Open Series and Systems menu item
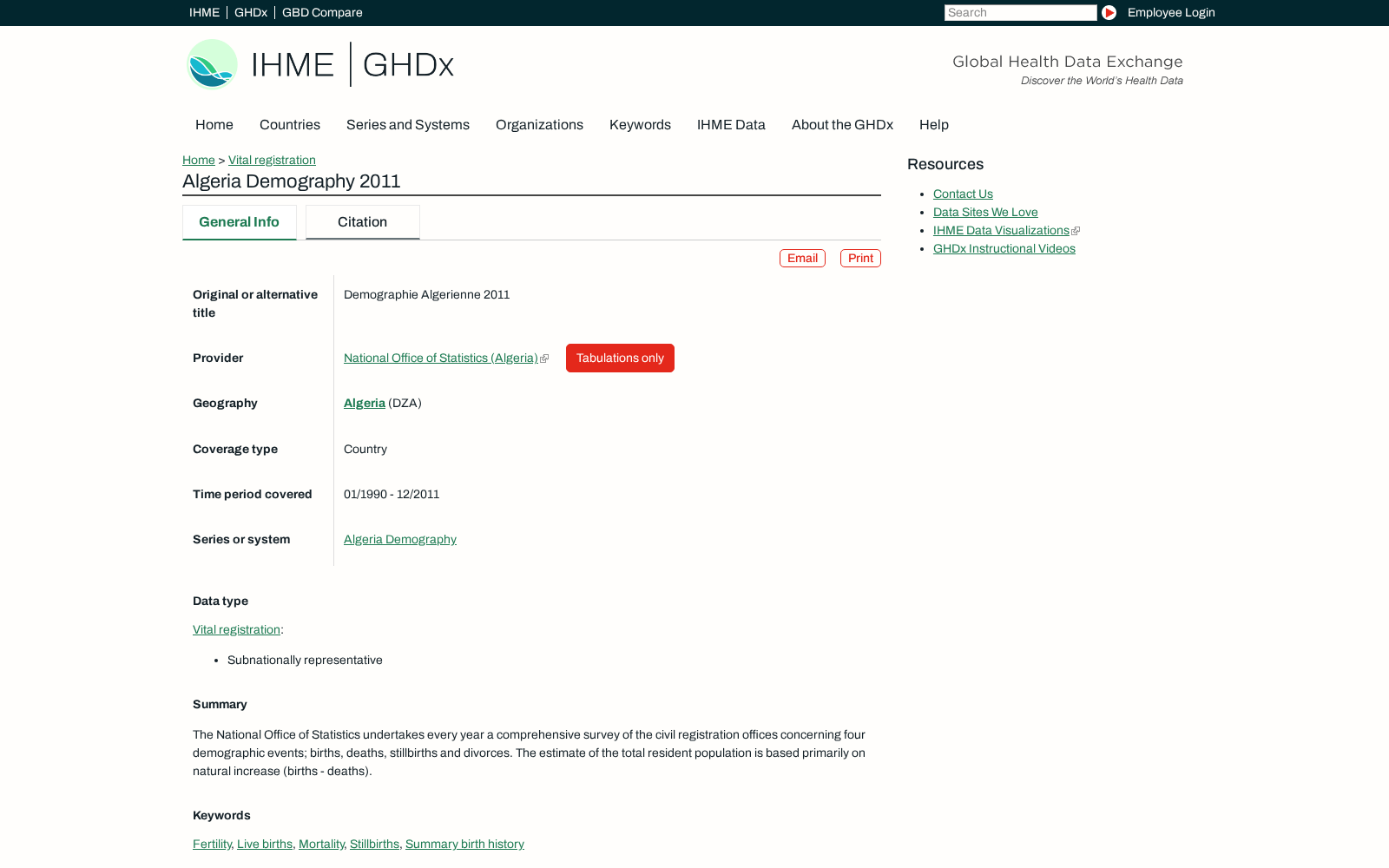Image resolution: width=1389 pixels, height=868 pixels. [x=408, y=125]
